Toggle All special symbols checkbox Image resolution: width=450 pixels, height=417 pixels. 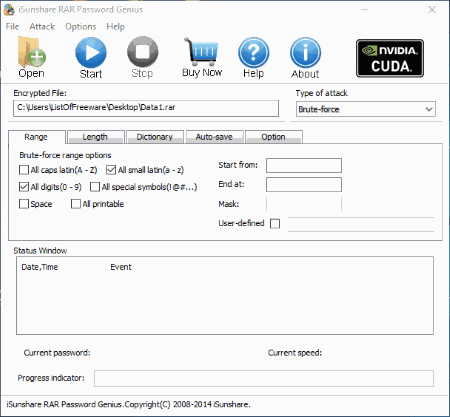pos(95,187)
